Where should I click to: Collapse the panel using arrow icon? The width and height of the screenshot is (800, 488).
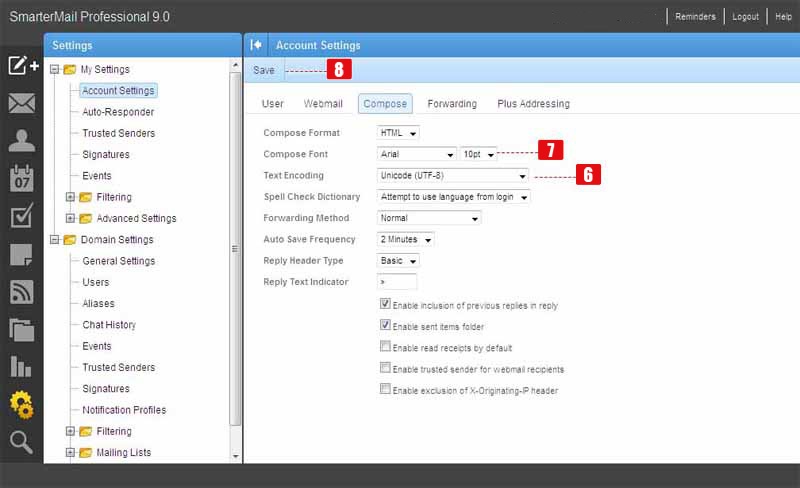(x=256, y=45)
